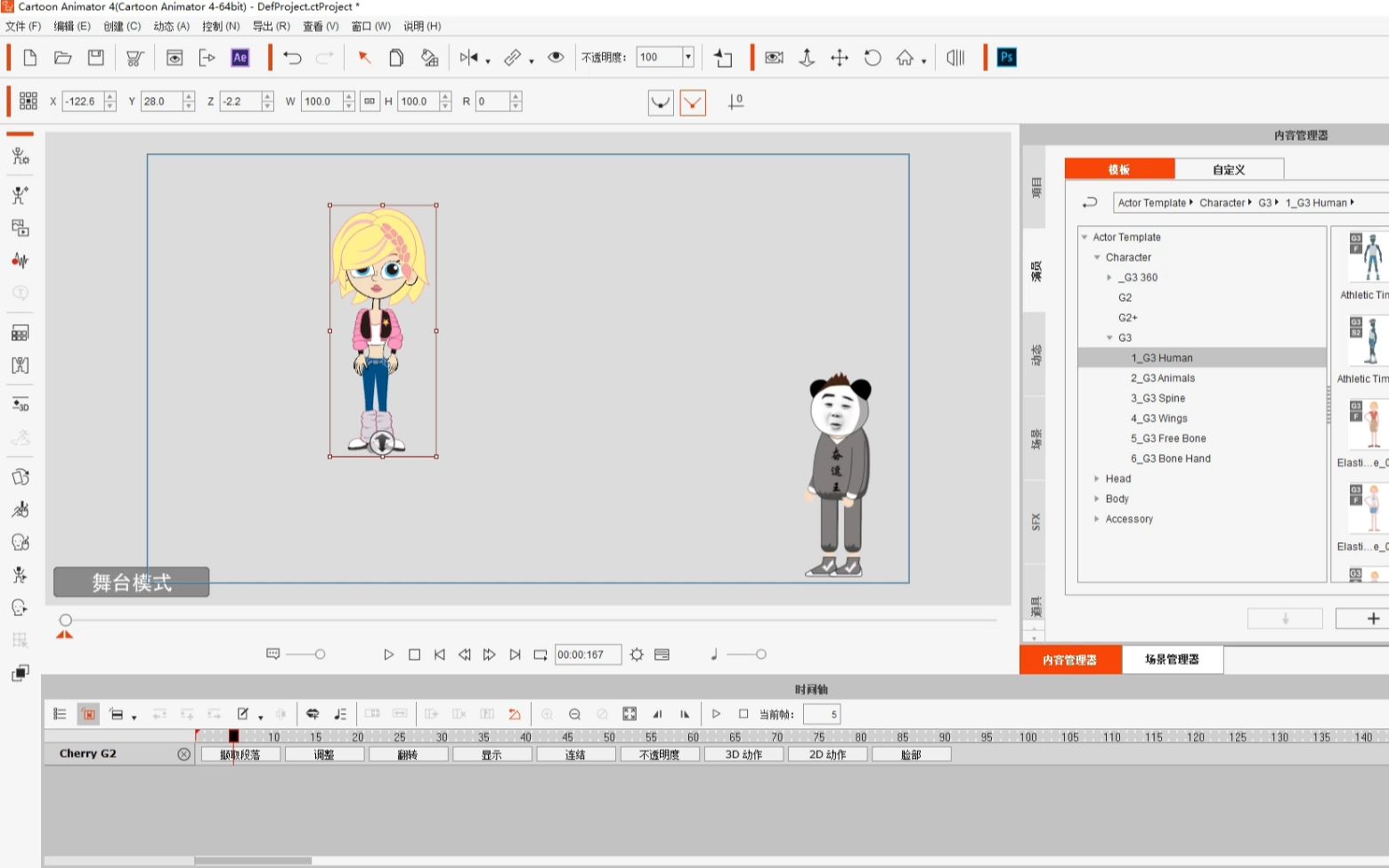Image resolution: width=1389 pixels, height=868 pixels.
Task: Click the playback scrubber slider handle
Action: 66,621
